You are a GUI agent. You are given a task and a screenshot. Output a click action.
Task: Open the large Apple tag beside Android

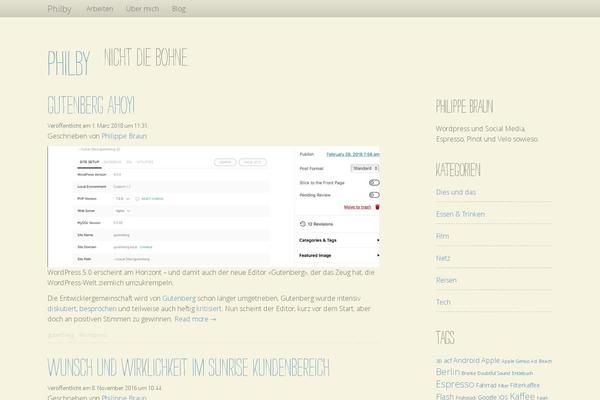(x=490, y=361)
